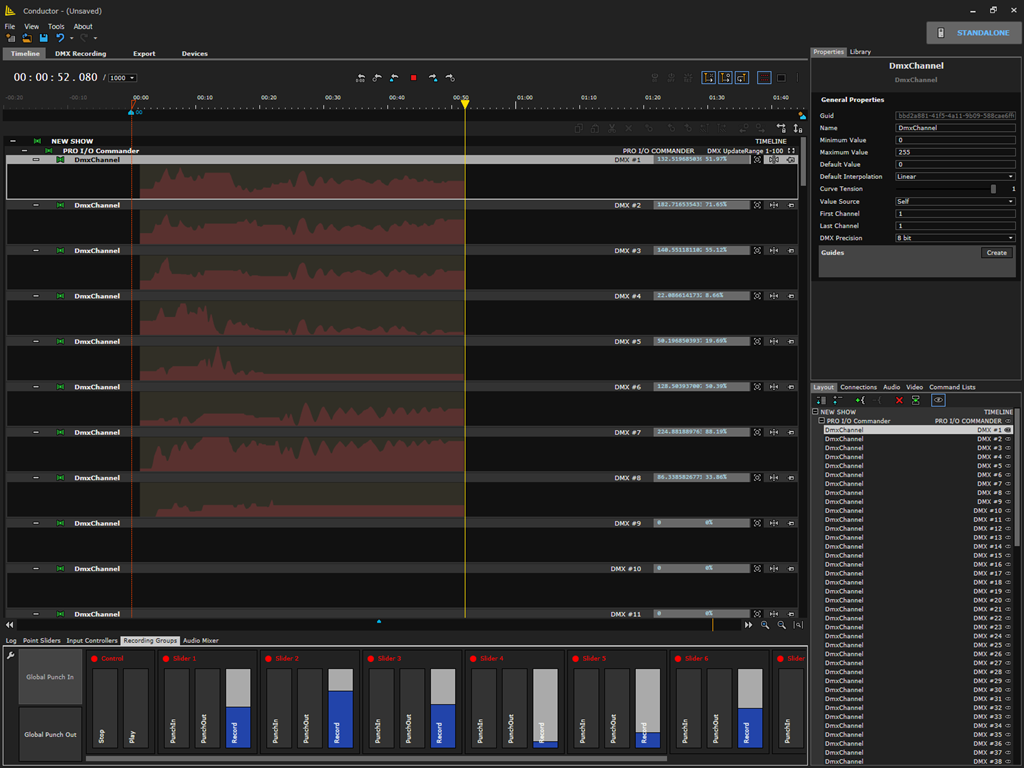Screen dimensions: 1024x768
Task: Click the STANDALONE mode button
Action: coord(974,33)
